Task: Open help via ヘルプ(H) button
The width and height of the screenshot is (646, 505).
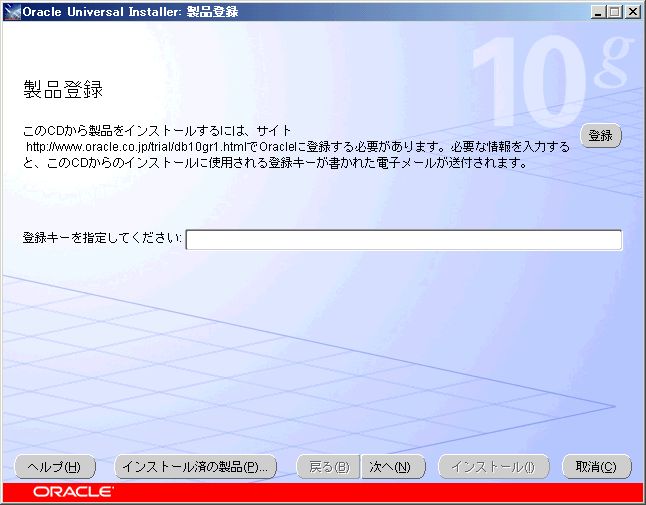Action: [x=55, y=467]
